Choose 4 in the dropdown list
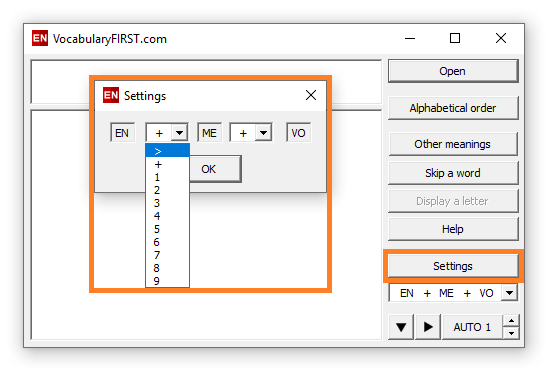552x371 pixels. pos(167,216)
